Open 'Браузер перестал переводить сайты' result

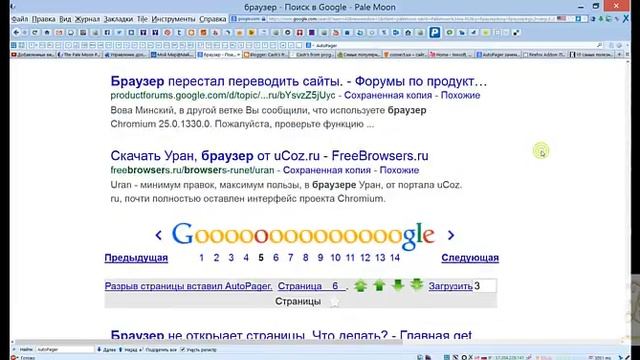click(299, 81)
